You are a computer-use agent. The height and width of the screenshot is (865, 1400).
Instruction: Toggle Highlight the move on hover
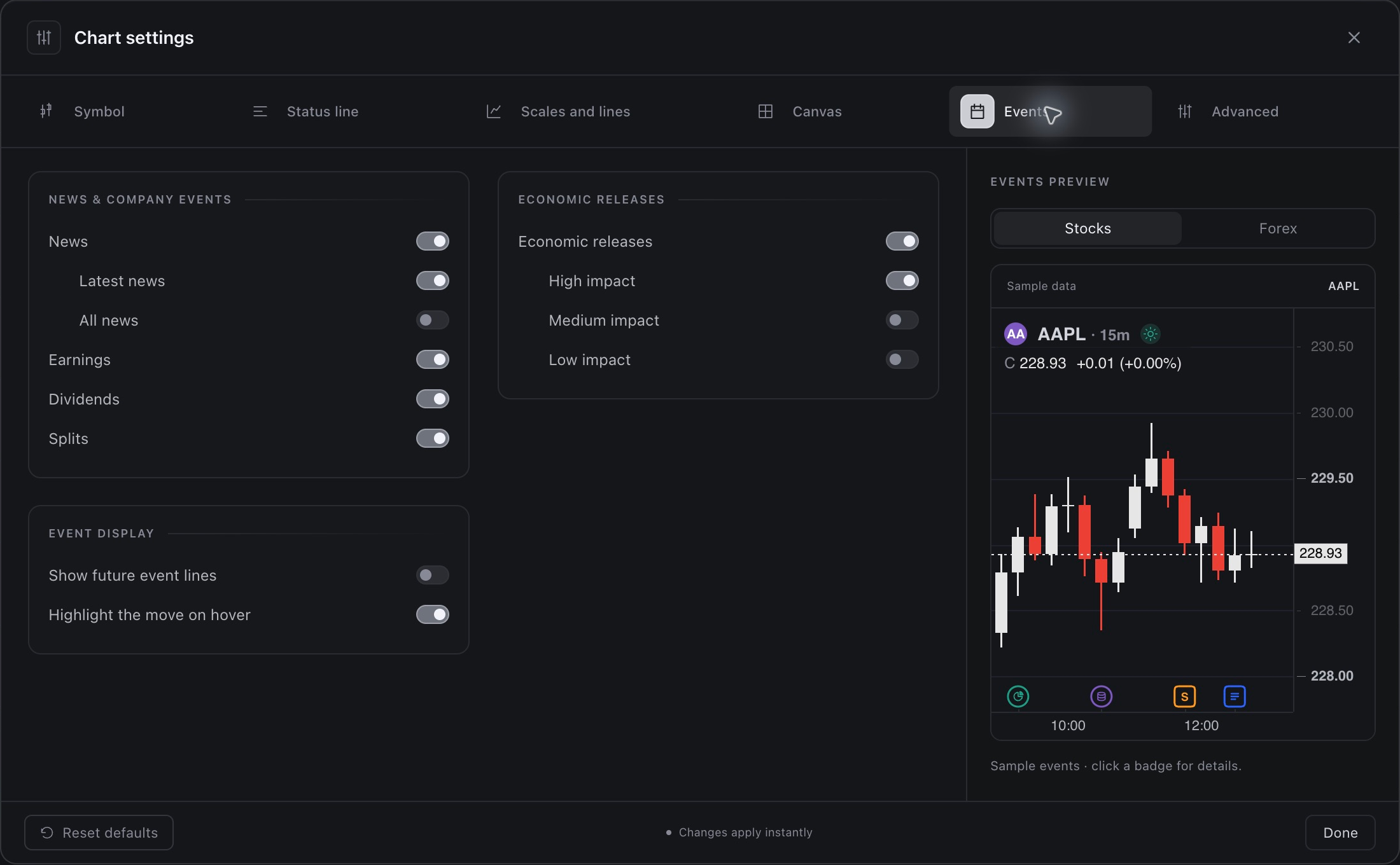[x=433, y=614]
